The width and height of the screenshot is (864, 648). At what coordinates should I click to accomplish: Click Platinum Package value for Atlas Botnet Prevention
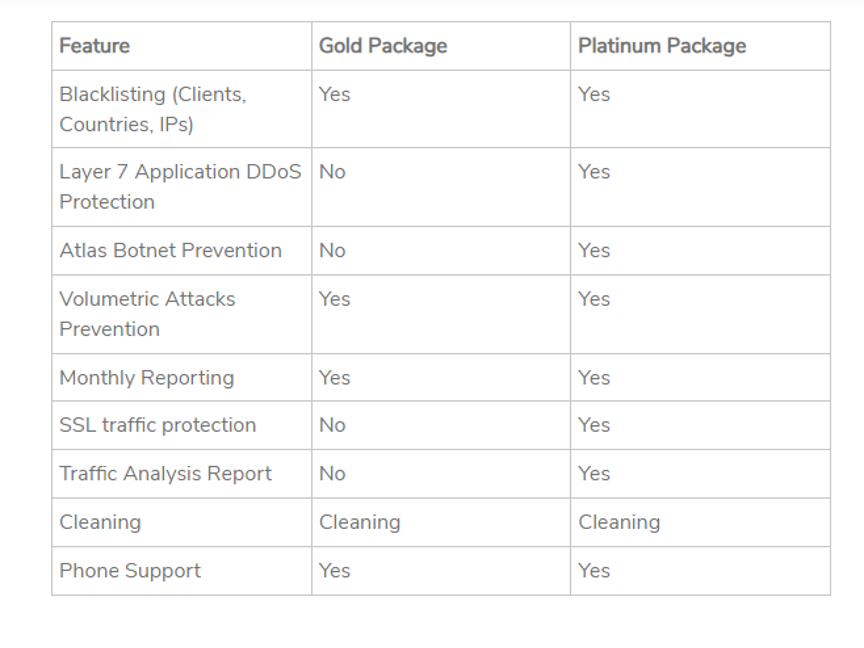(594, 250)
